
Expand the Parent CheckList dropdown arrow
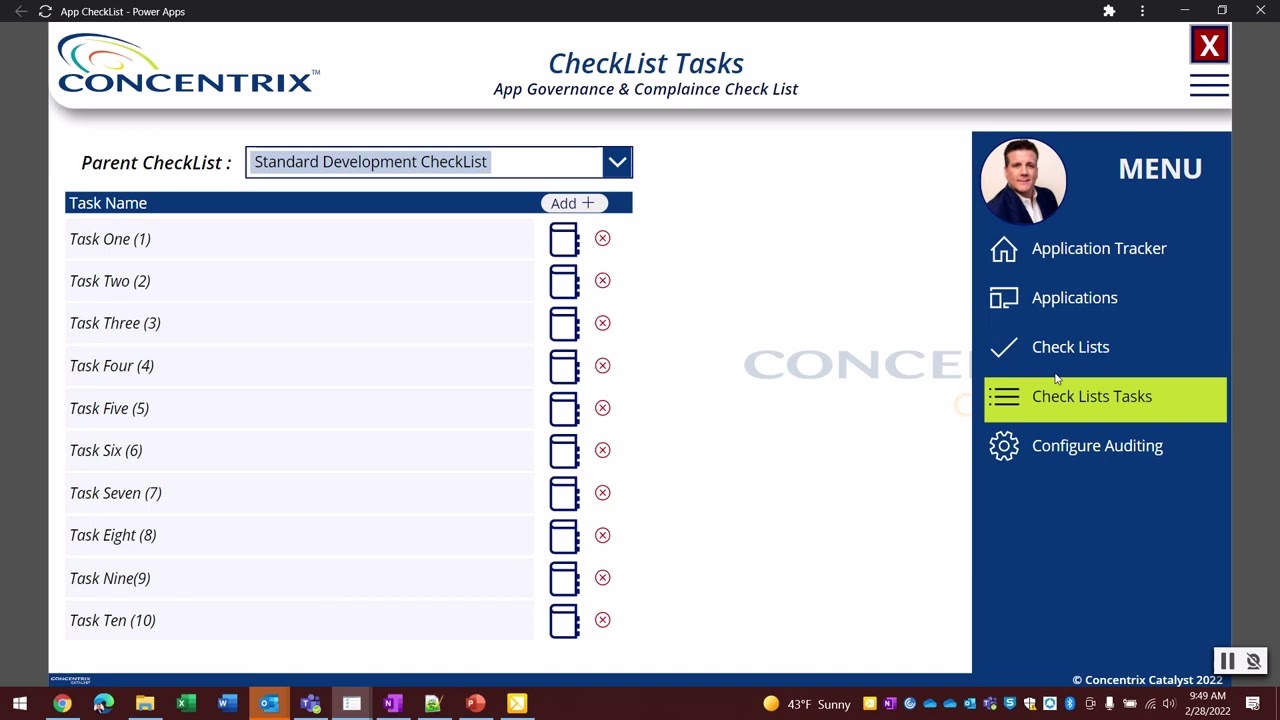pos(617,162)
